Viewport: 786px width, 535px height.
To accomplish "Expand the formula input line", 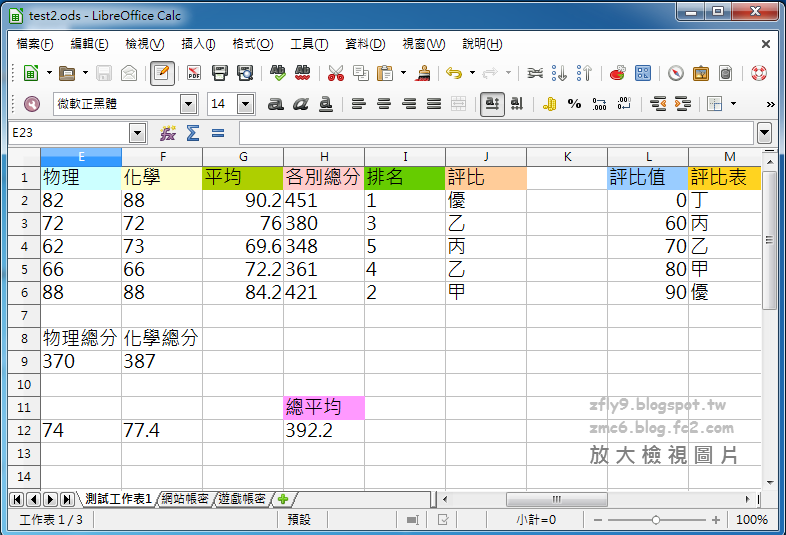I will pyautogui.click(x=764, y=133).
